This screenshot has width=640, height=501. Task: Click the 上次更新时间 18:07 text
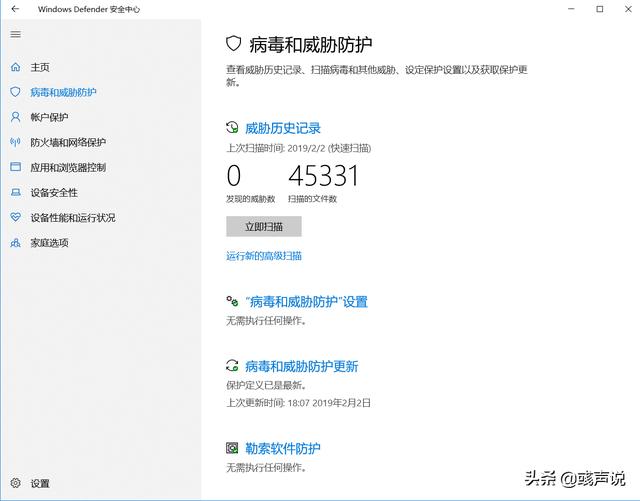click(298, 403)
